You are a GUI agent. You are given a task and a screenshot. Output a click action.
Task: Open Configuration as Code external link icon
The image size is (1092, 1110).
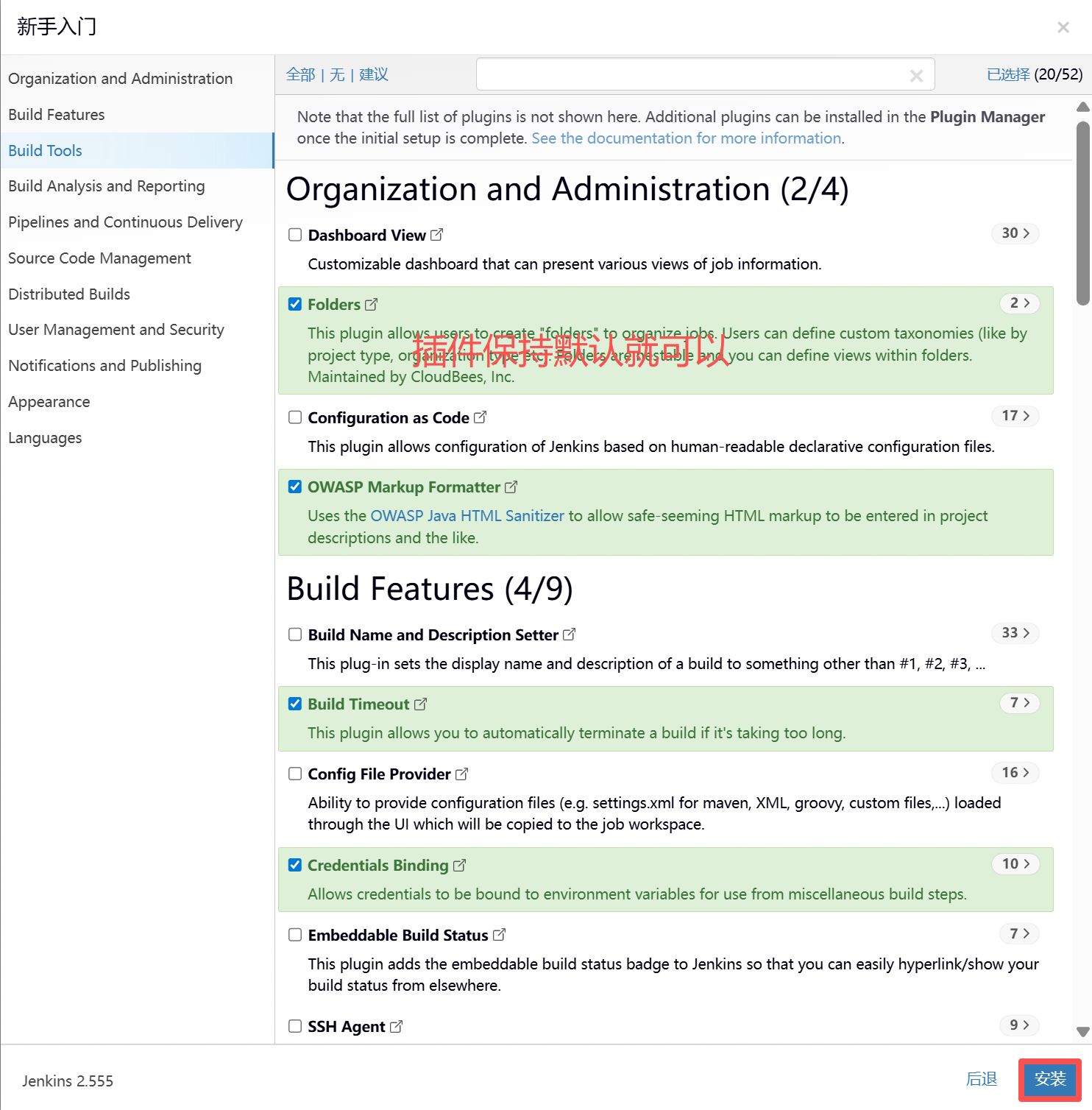[x=480, y=417]
